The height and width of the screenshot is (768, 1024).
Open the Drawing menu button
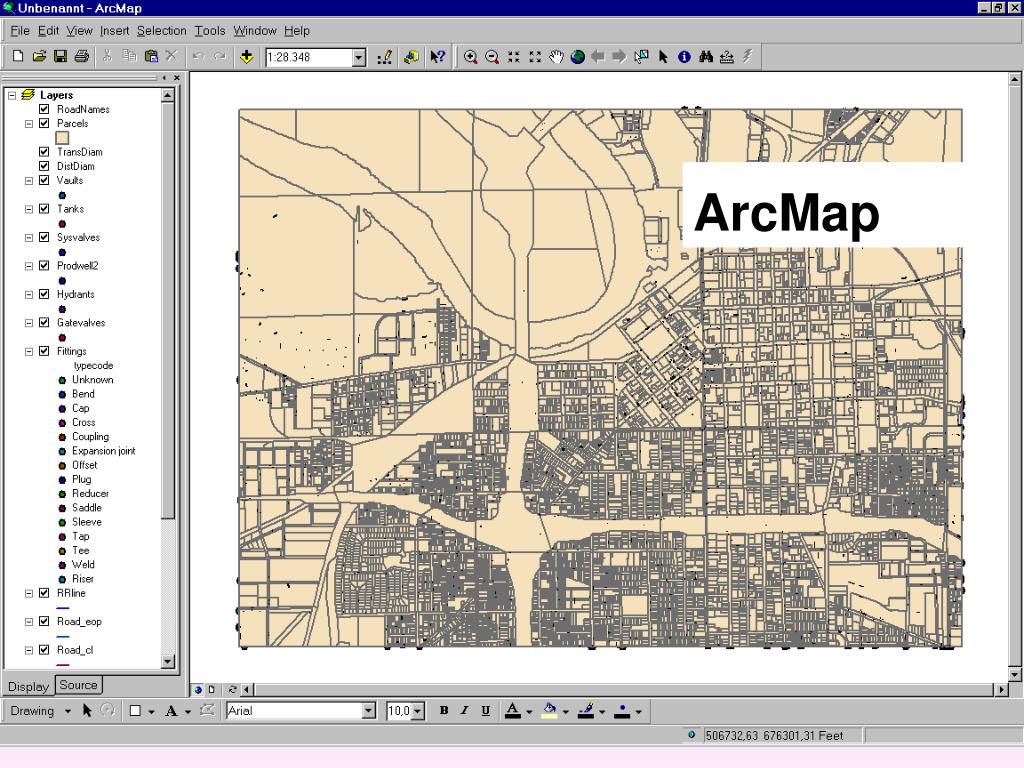(x=40, y=711)
